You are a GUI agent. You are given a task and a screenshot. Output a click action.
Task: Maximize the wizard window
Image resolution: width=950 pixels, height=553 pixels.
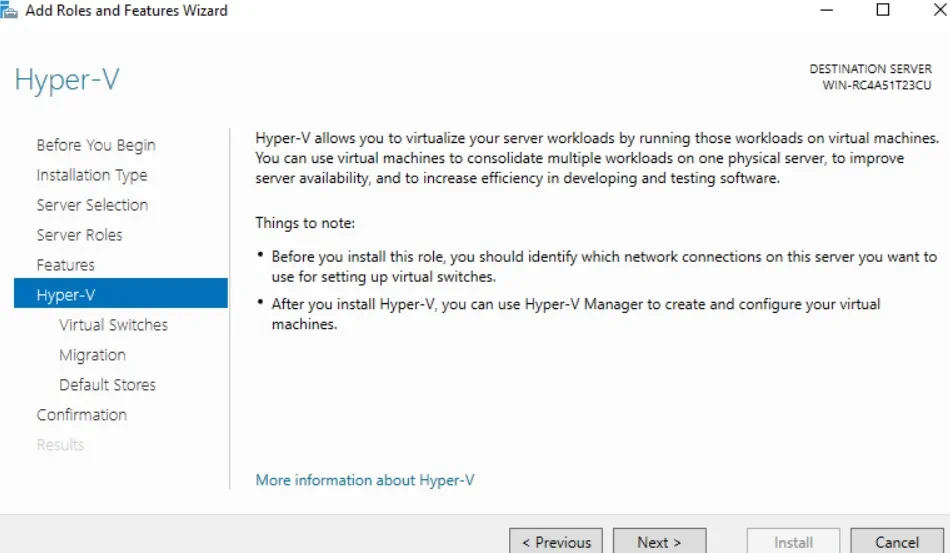pos(883,10)
